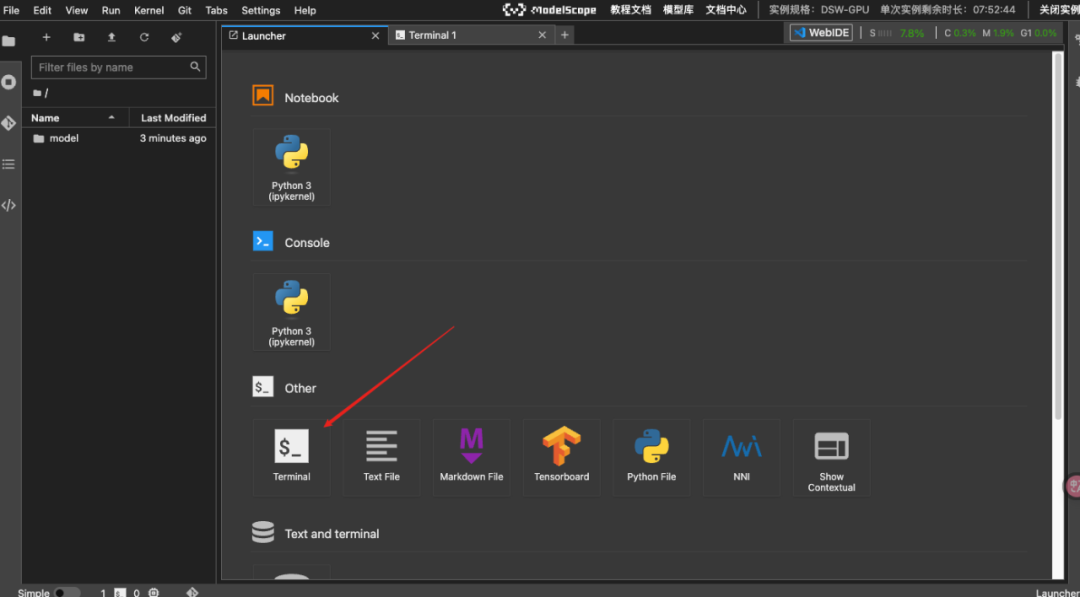Click the filter files by name field

[x=118, y=67]
